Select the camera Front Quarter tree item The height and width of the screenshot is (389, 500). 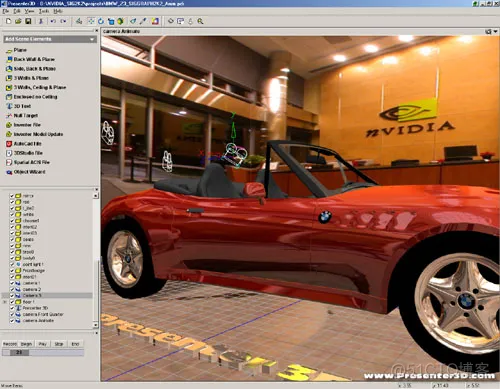pos(43,314)
